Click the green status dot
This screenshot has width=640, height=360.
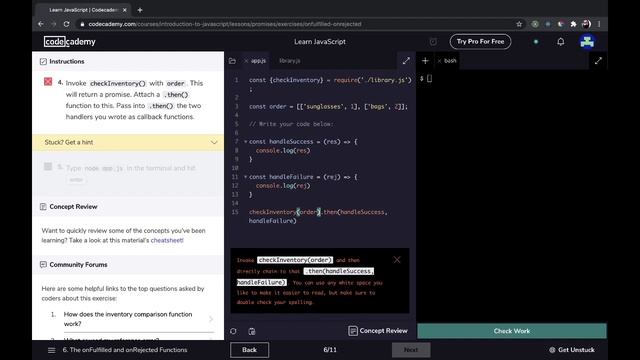[536, 42]
